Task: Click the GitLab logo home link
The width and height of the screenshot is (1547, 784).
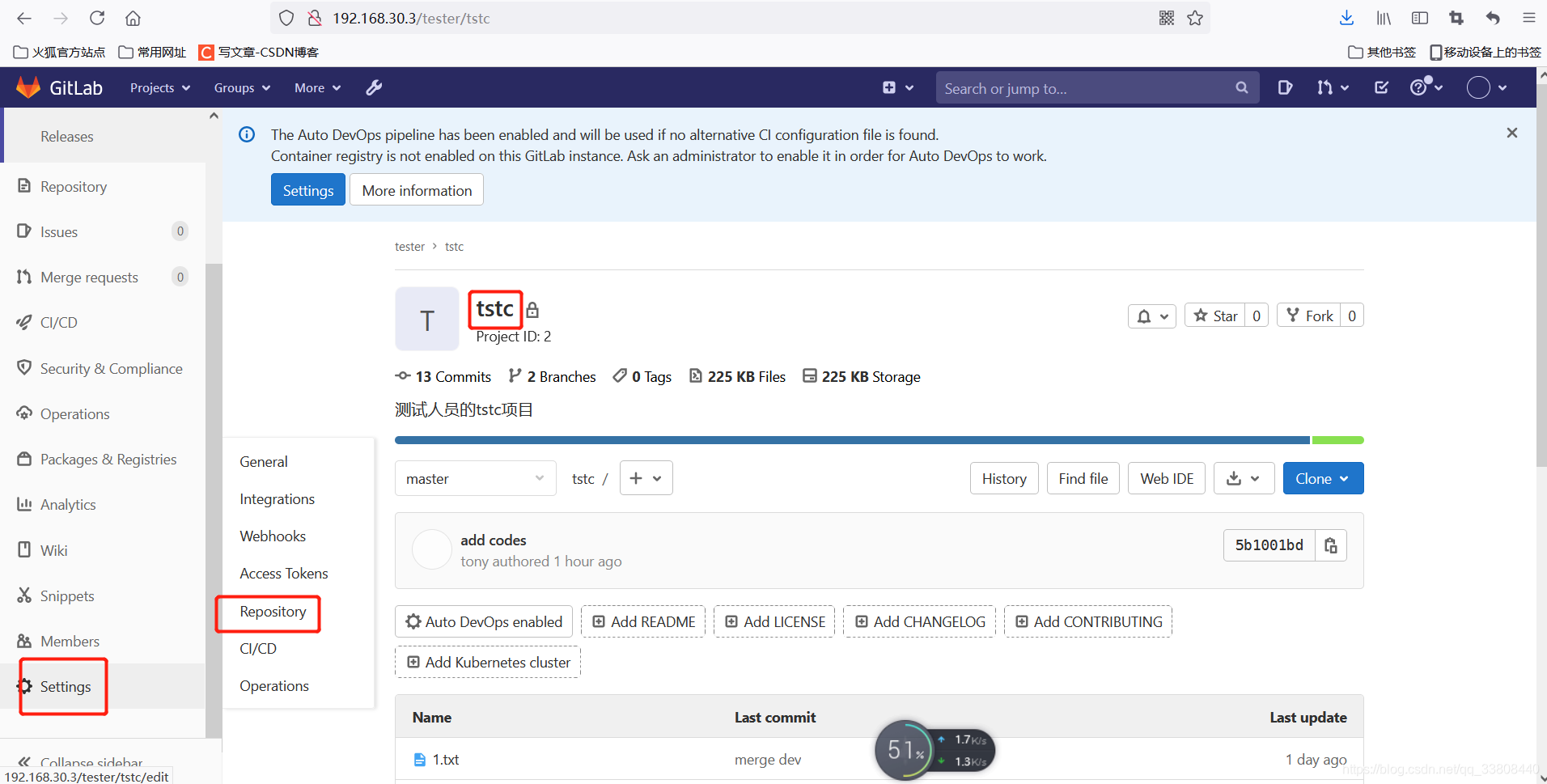Action: coord(60,87)
